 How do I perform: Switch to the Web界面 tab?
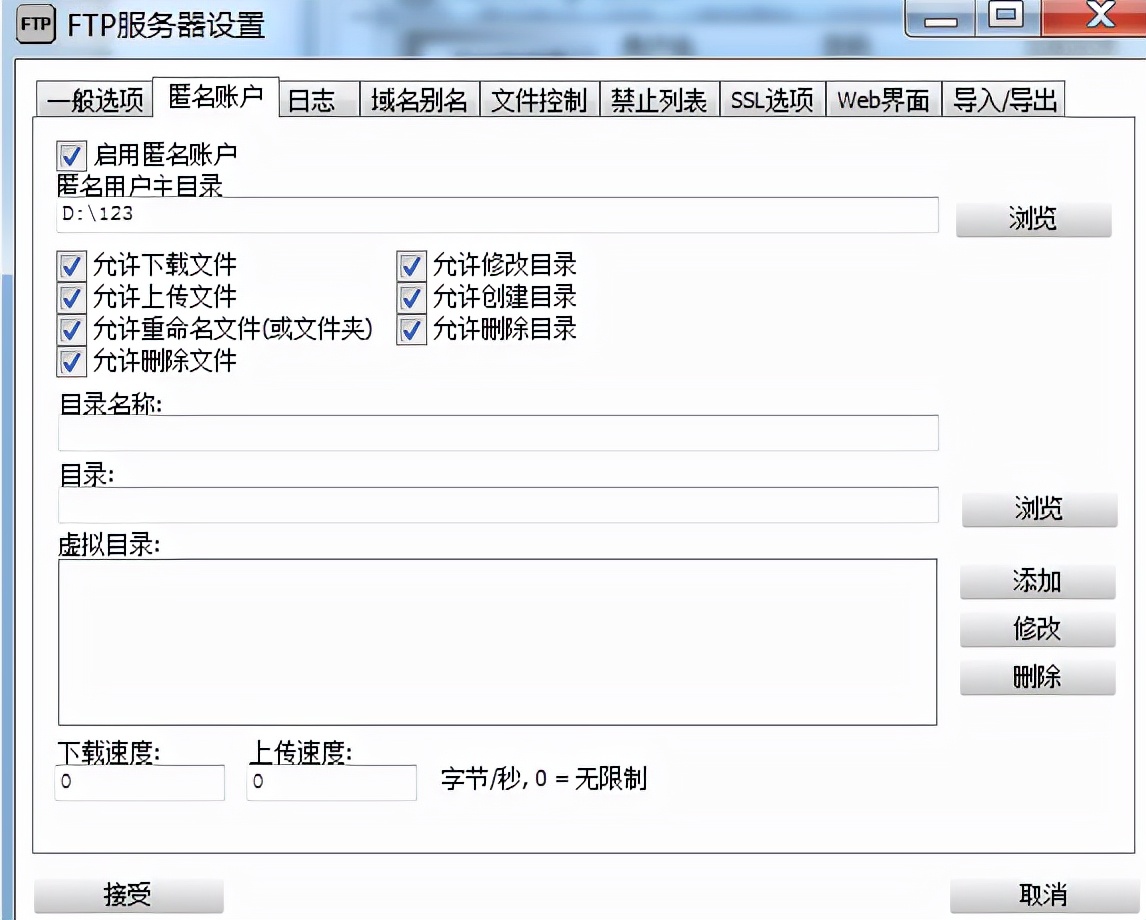tap(882, 99)
